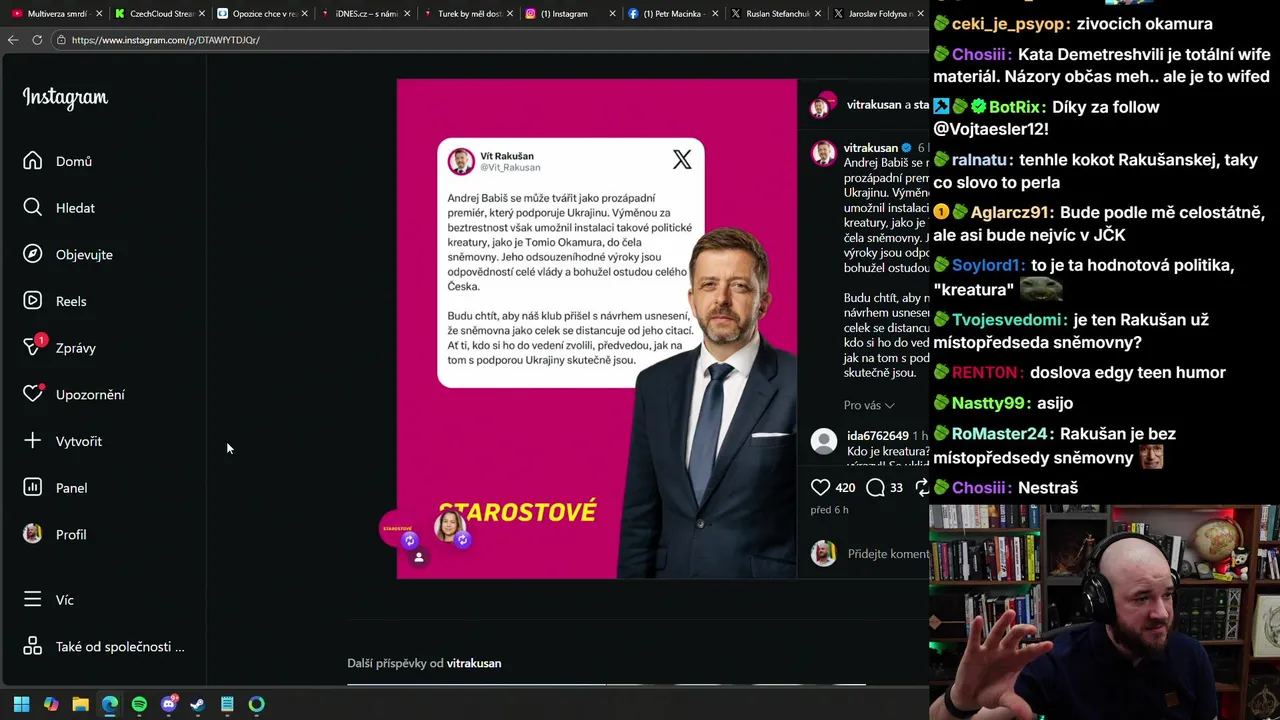The height and width of the screenshot is (720, 1280).
Task: Reload the page with the refresh button
Action: 37,40
